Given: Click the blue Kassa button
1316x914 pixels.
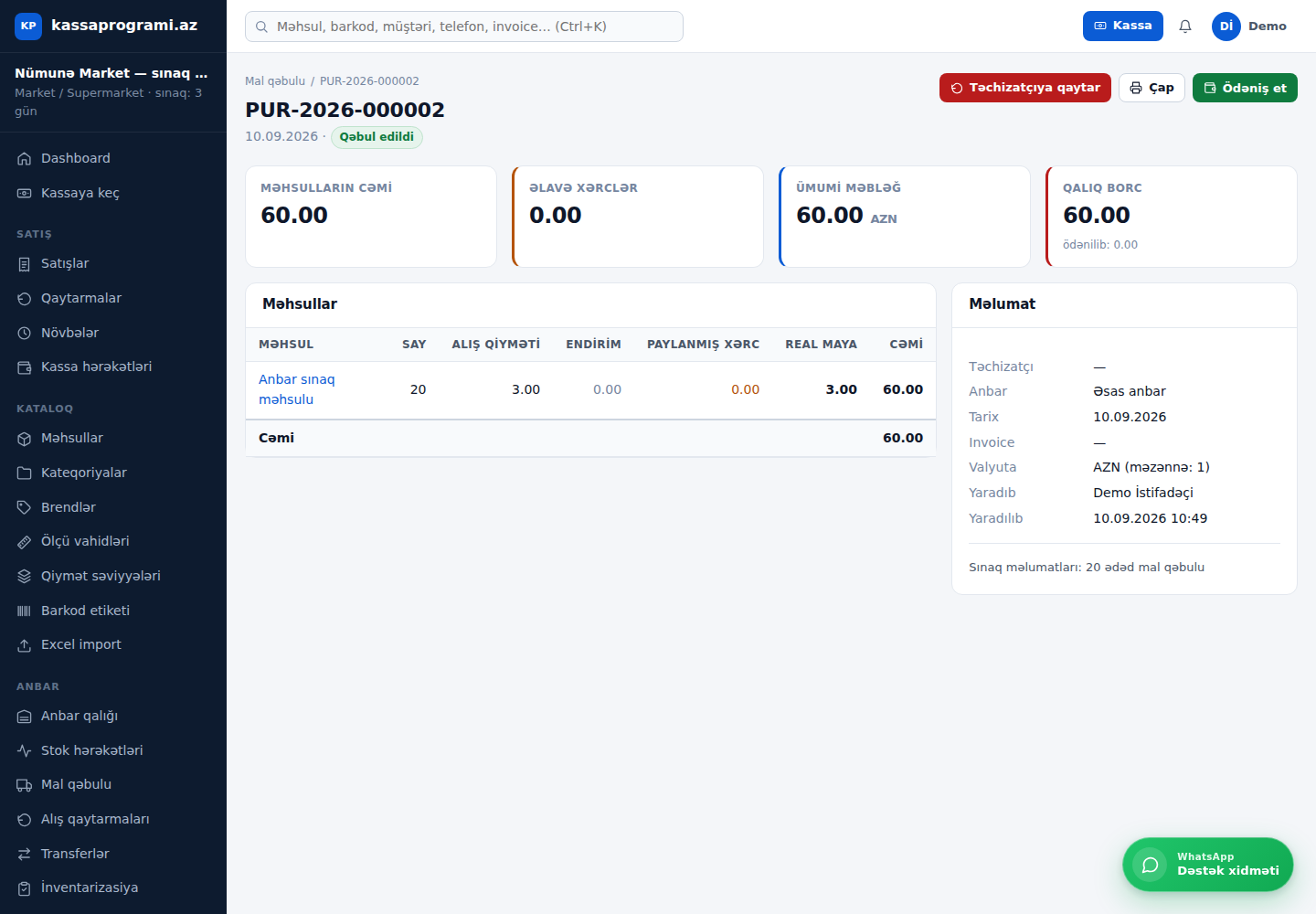Looking at the screenshot, I should pyautogui.click(x=1123, y=26).
